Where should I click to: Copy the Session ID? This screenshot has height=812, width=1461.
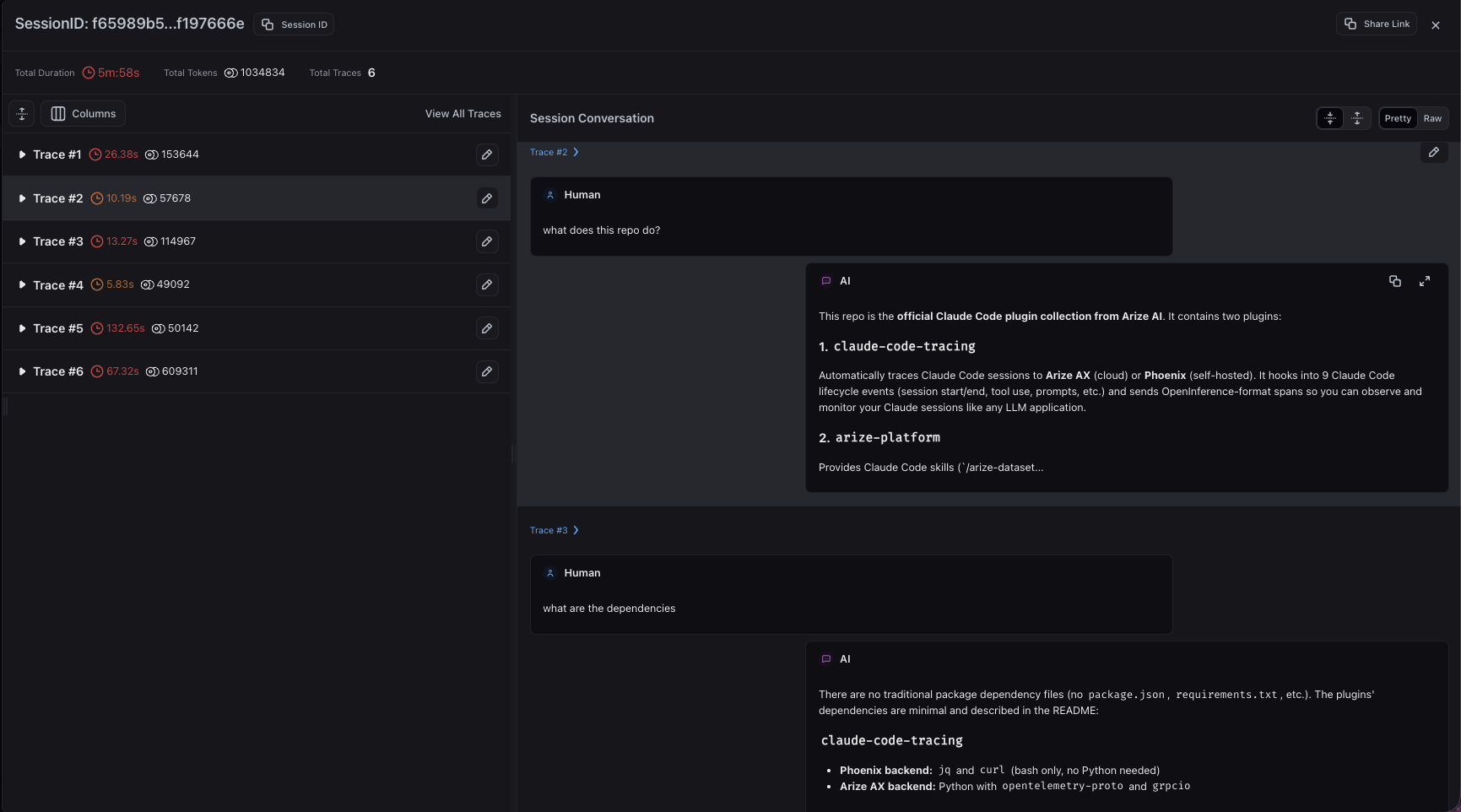tap(294, 24)
